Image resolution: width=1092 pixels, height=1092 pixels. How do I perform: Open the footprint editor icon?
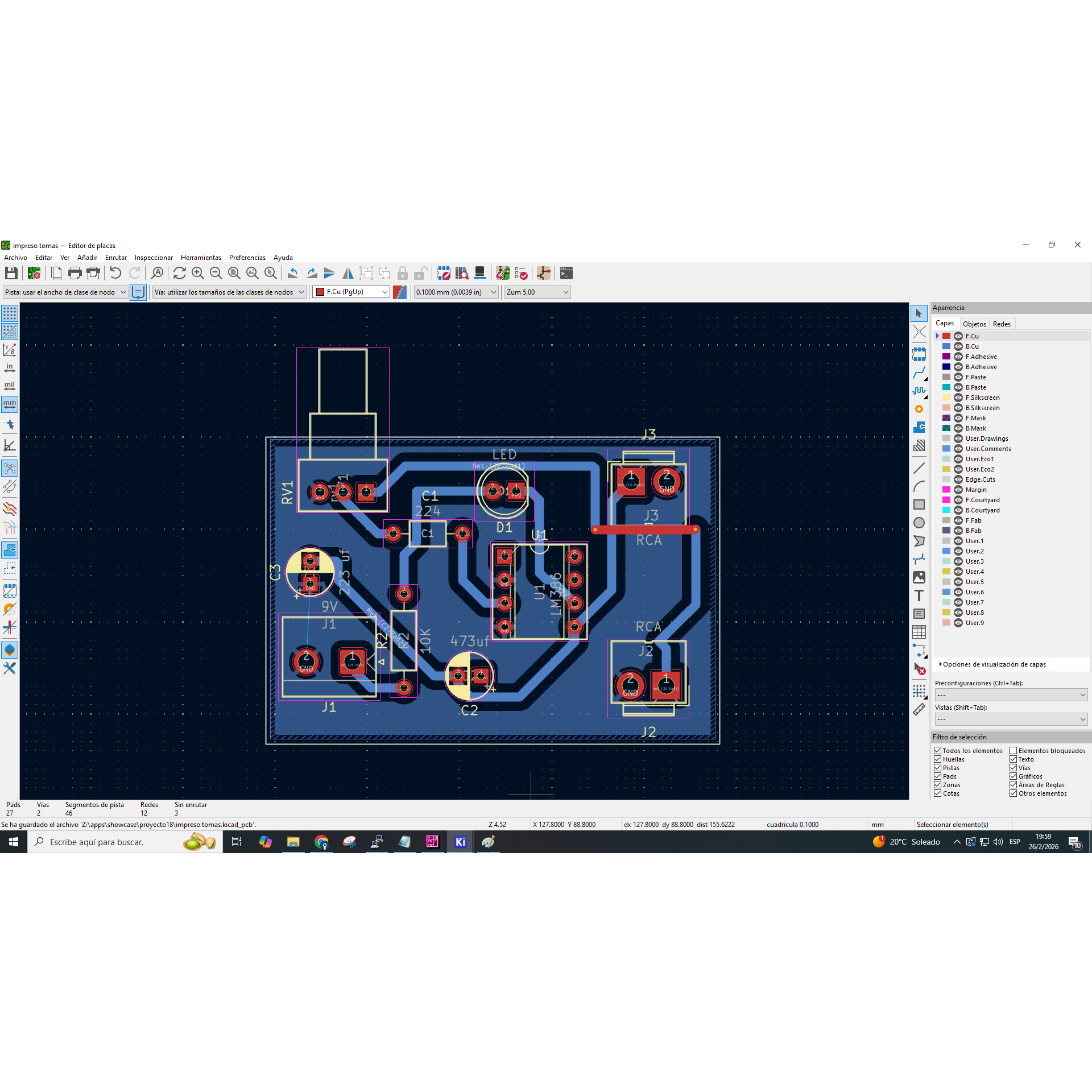[x=444, y=274]
